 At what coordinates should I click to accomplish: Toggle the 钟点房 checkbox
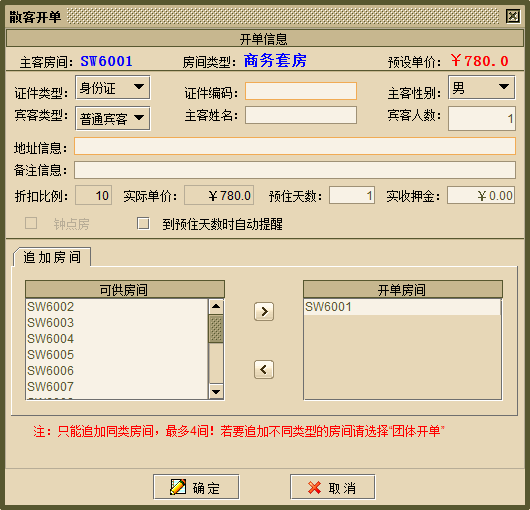click(31, 223)
